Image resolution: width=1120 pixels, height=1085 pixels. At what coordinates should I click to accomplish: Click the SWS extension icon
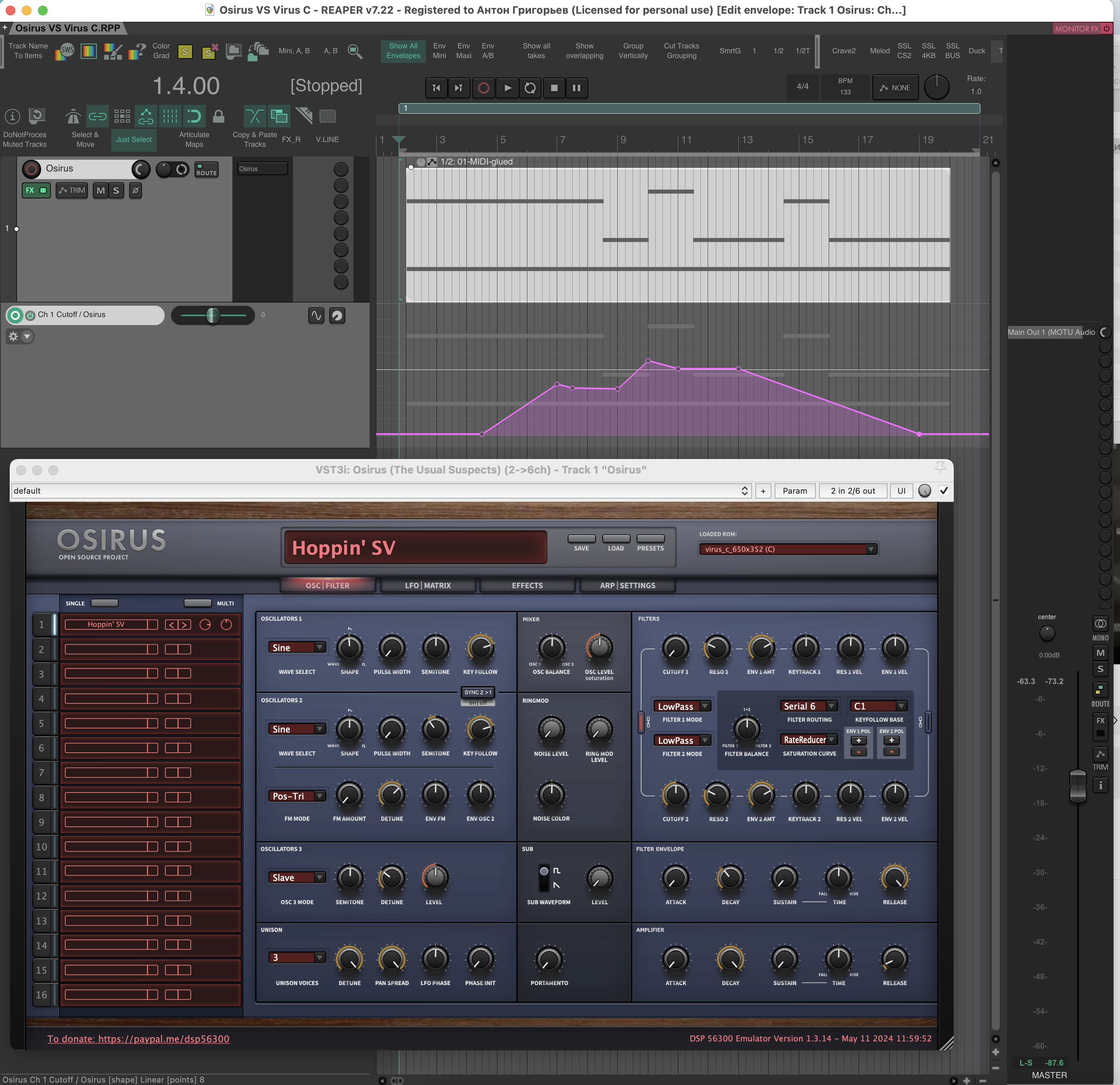(x=65, y=51)
